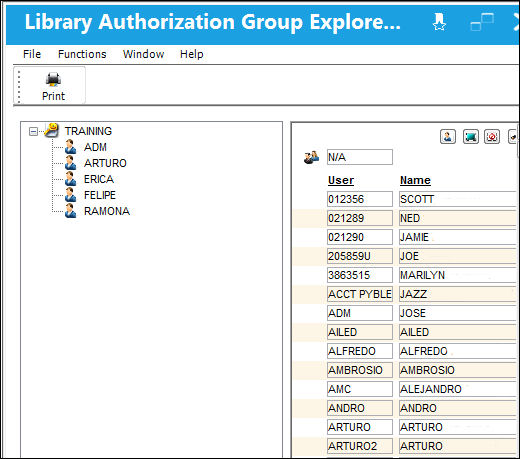This screenshot has height=459, width=520.
Task: Click name cell in the ARTURO2 row
Action: [458, 446]
